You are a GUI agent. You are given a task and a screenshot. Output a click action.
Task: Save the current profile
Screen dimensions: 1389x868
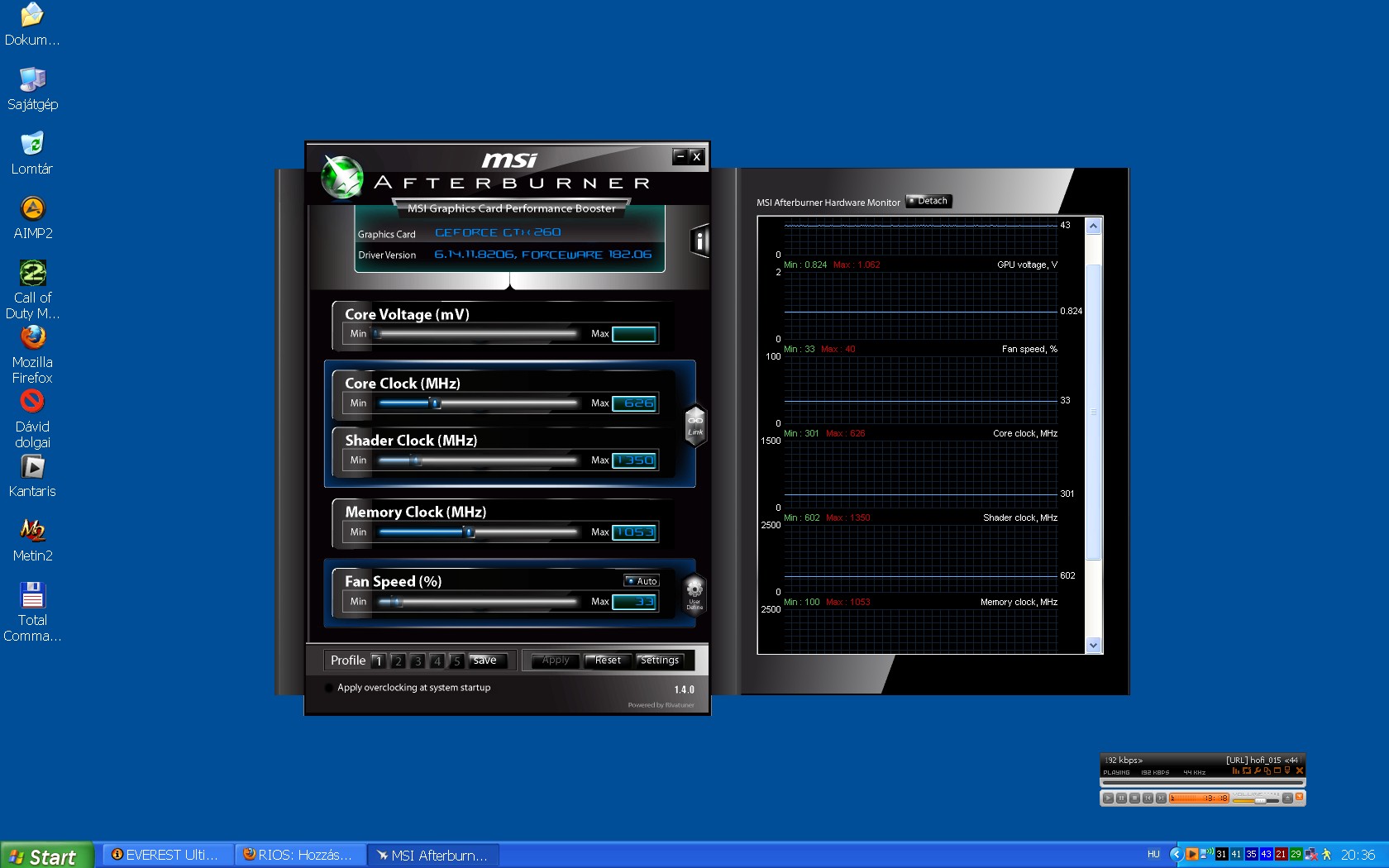(x=487, y=661)
